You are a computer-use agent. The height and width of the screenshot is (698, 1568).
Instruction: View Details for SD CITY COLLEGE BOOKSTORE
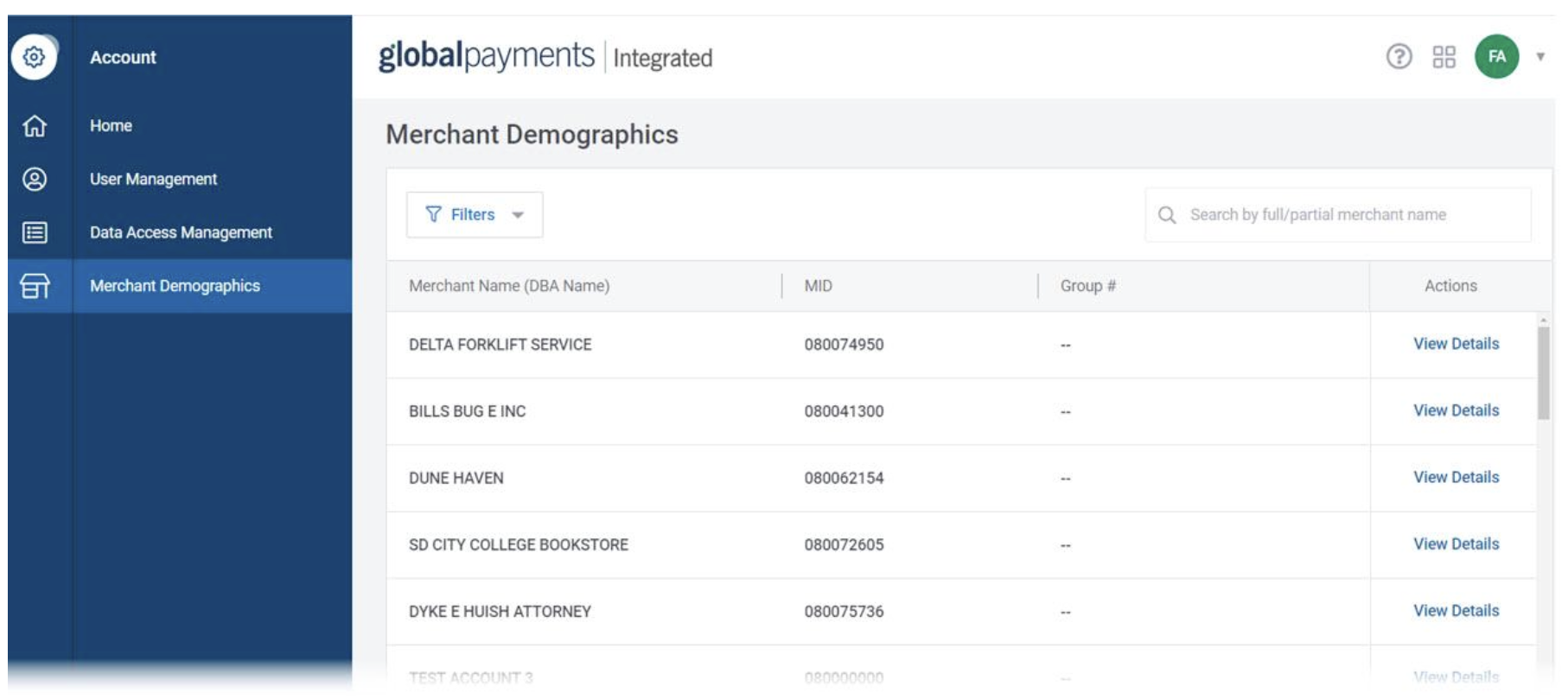tap(1456, 543)
